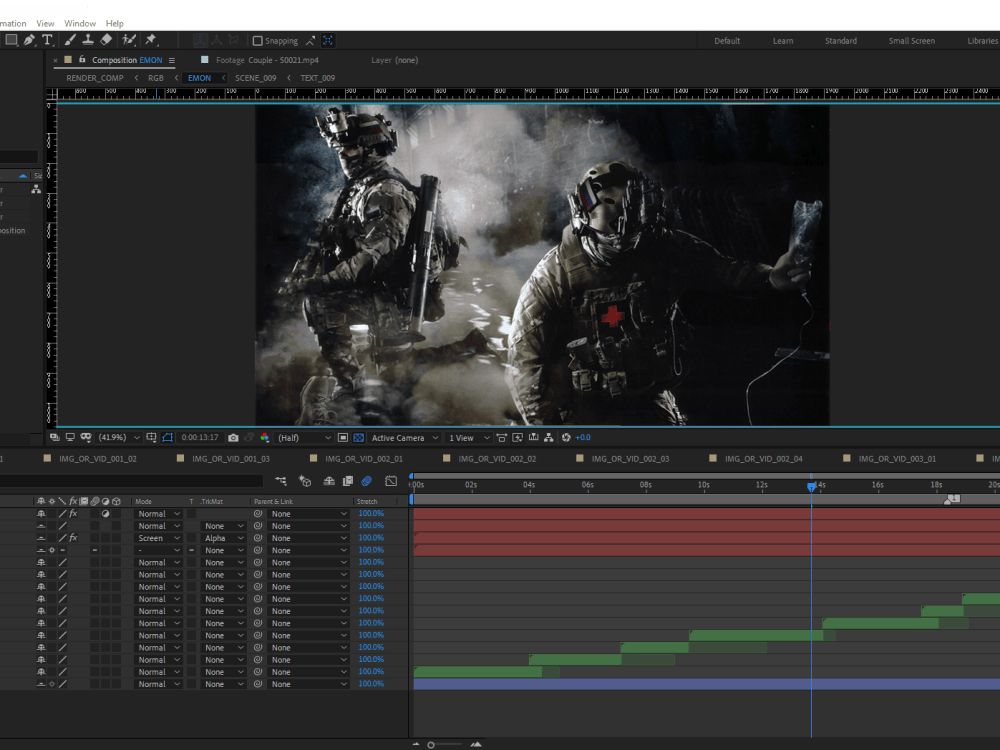
Task: Click the Graph Editor icon in timeline
Action: click(391, 481)
